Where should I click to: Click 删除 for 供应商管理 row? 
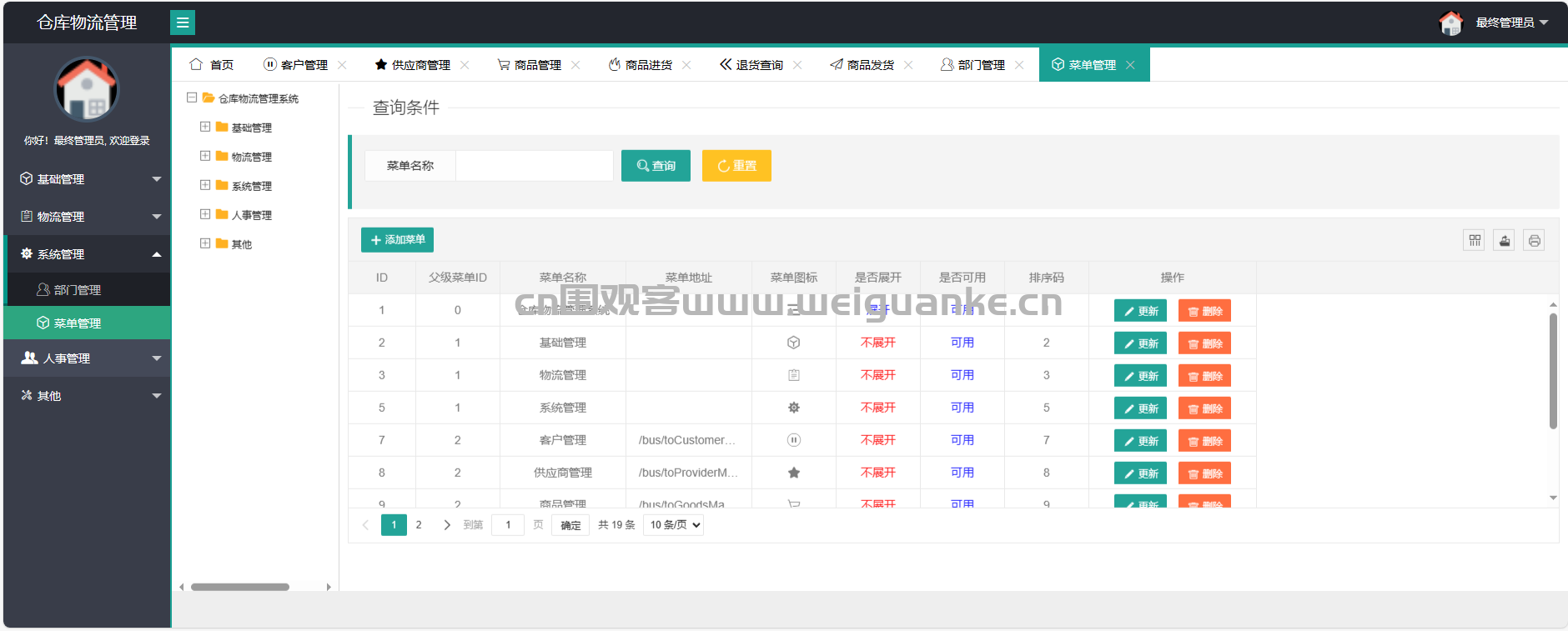click(1204, 473)
